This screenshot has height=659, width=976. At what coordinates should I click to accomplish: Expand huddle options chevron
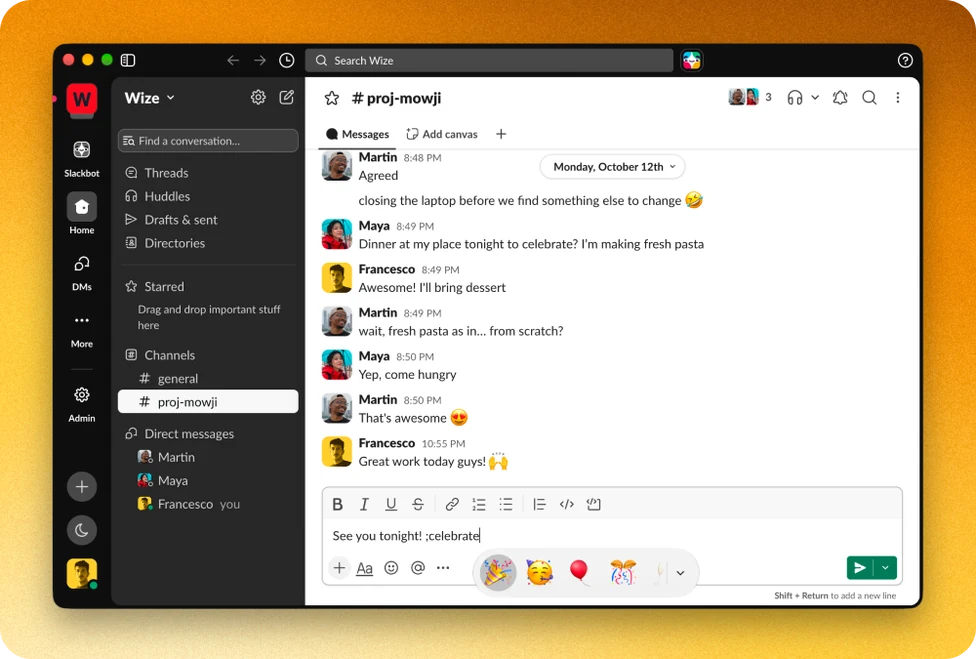tap(815, 98)
